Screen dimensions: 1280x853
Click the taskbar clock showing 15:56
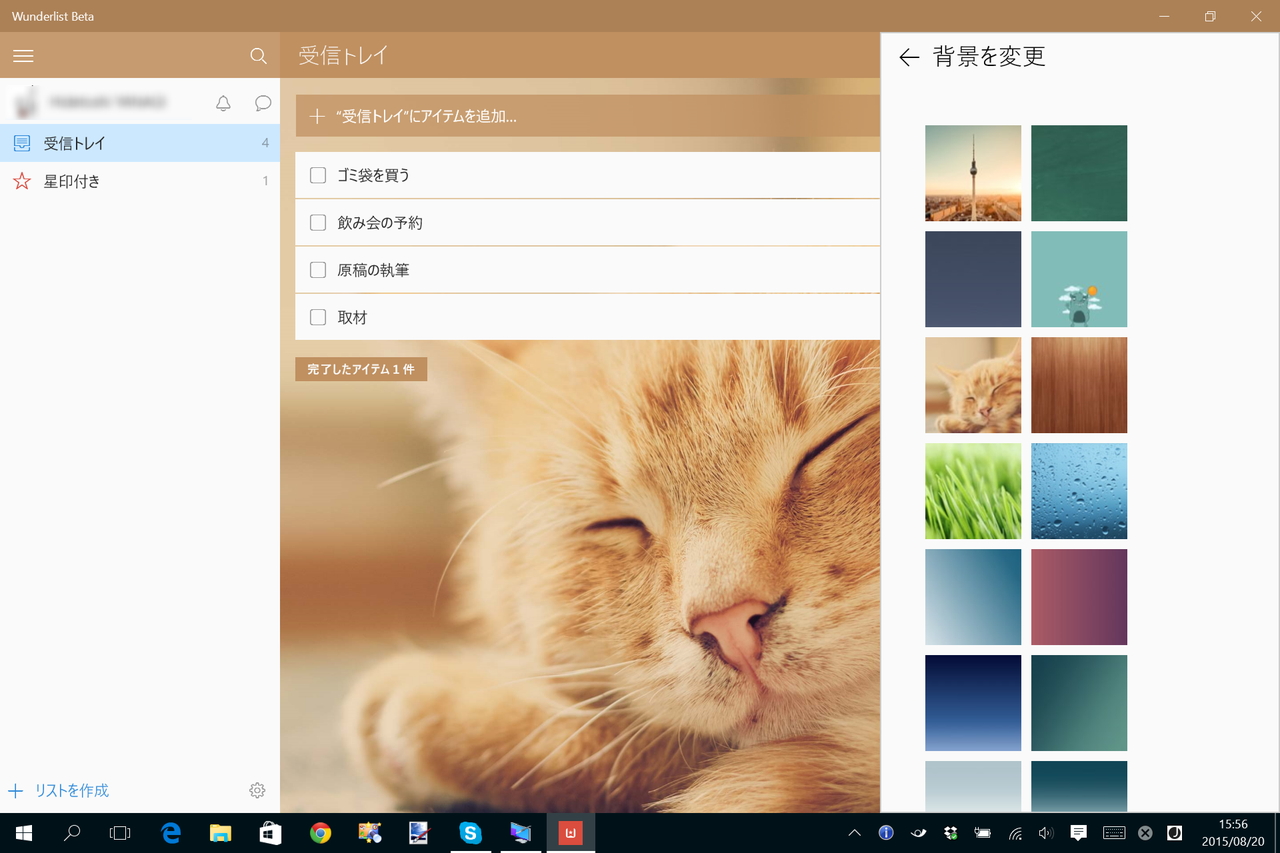1233,832
